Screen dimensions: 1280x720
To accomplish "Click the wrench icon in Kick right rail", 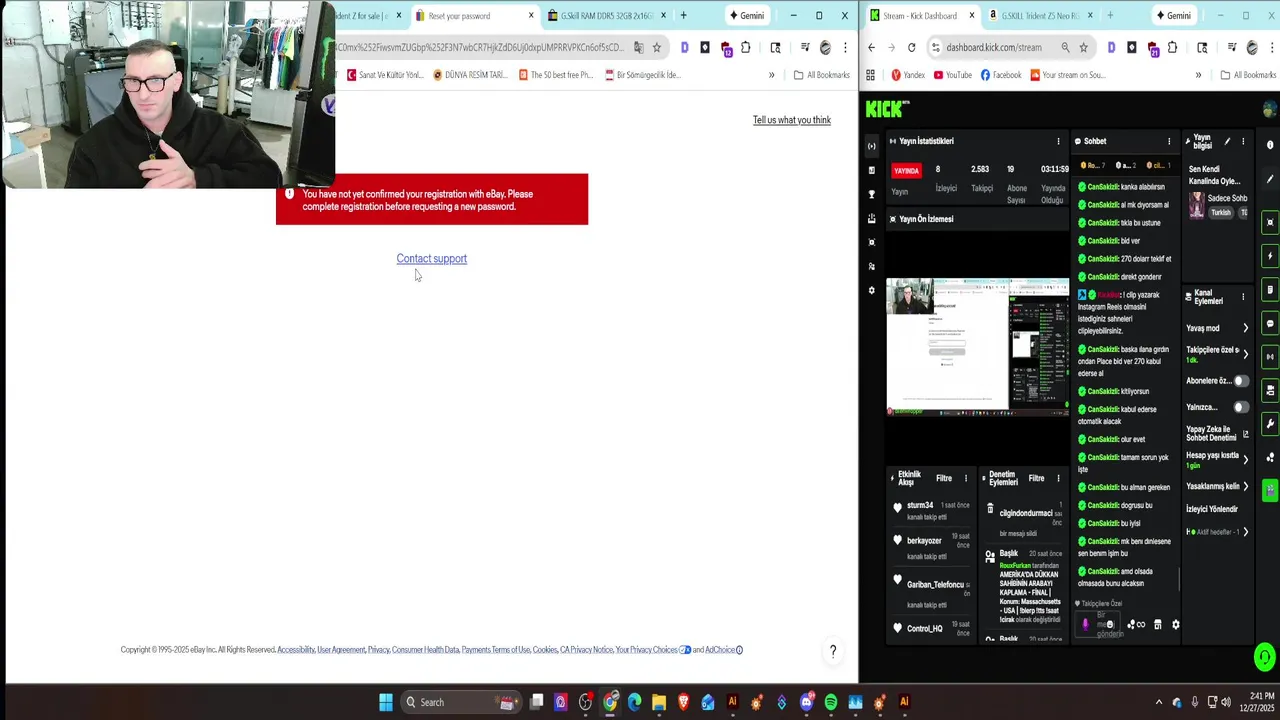I will tap(1270, 424).
